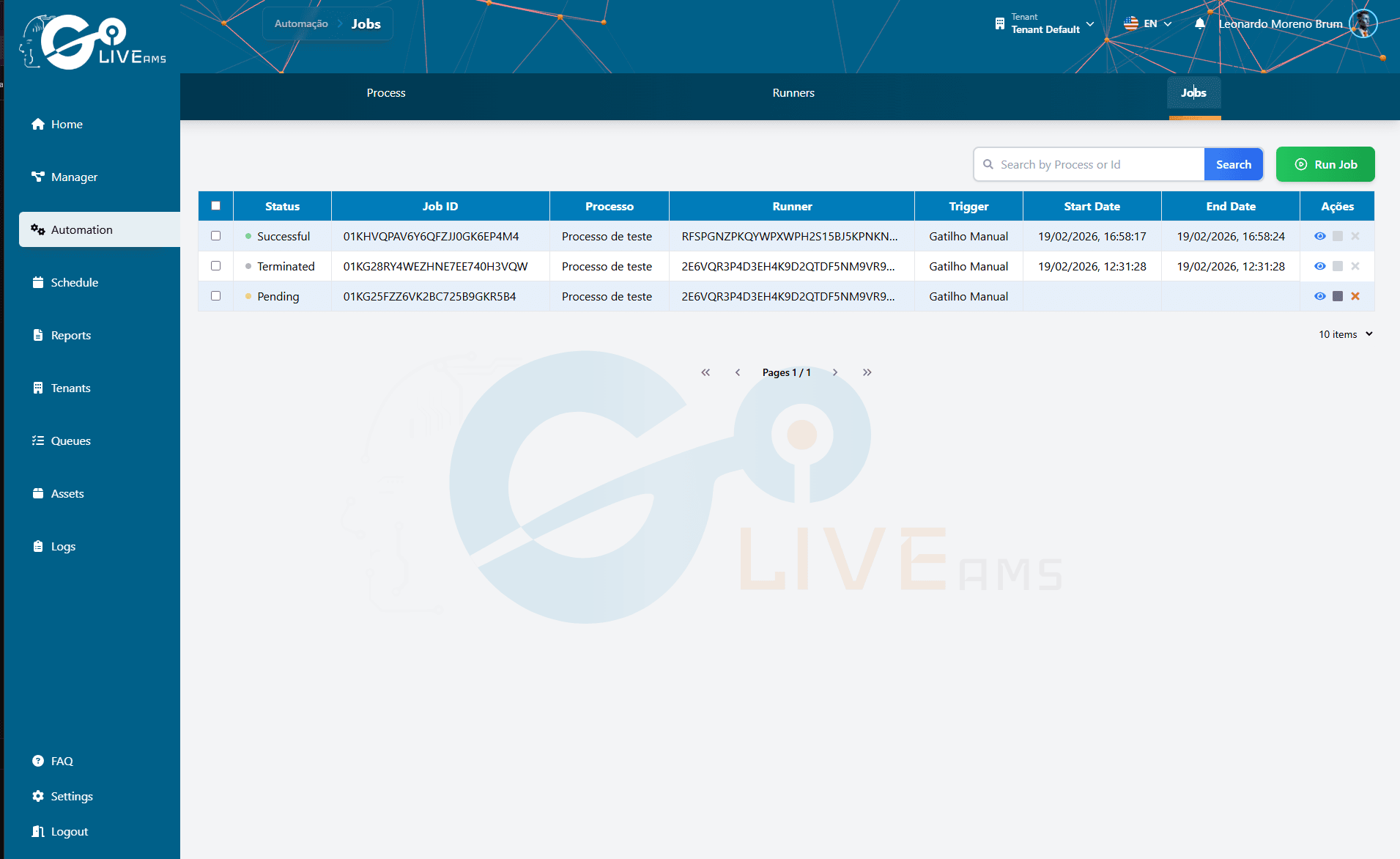This screenshot has width=1400, height=859.
Task: Go to Assets in sidebar
Action: click(x=67, y=493)
